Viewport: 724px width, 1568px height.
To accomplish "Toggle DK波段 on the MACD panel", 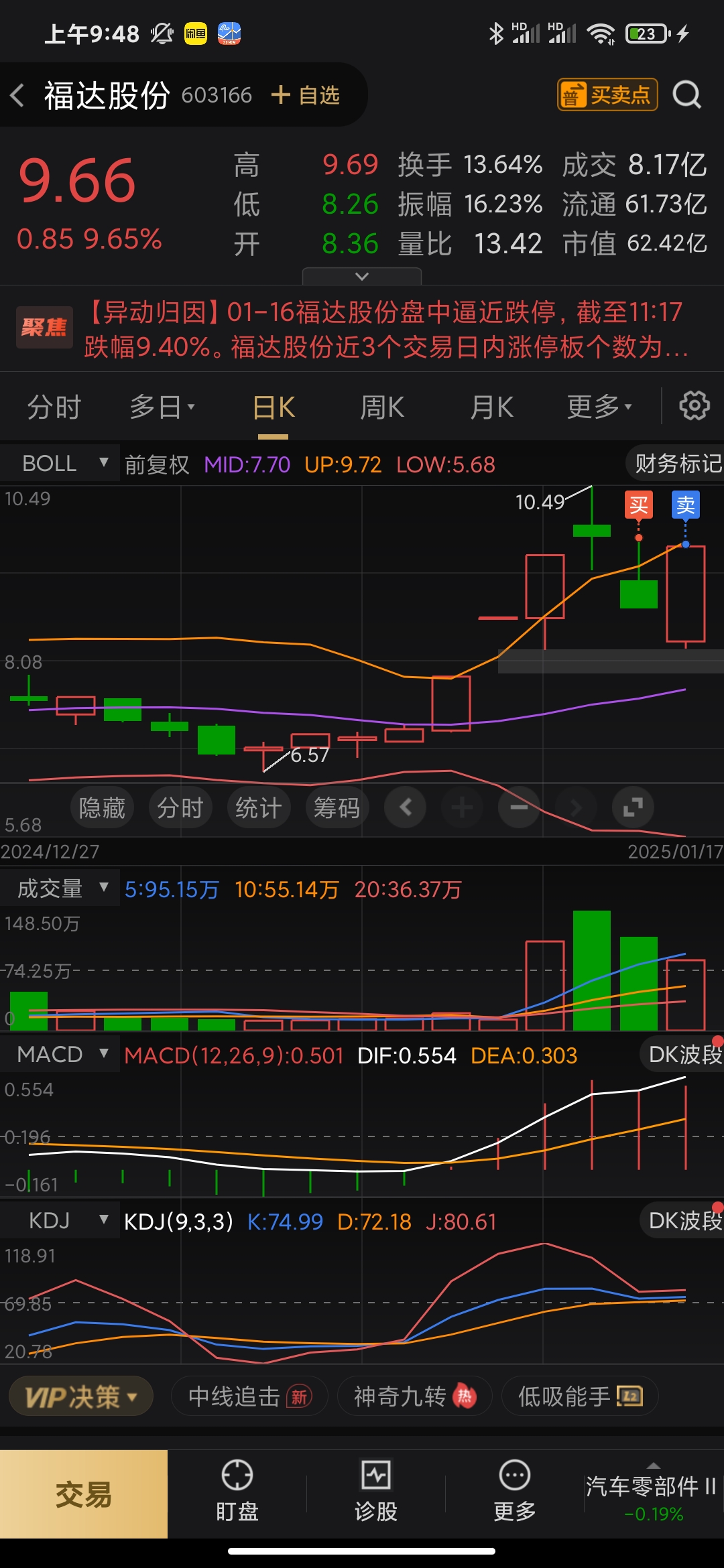I will tap(682, 1054).
